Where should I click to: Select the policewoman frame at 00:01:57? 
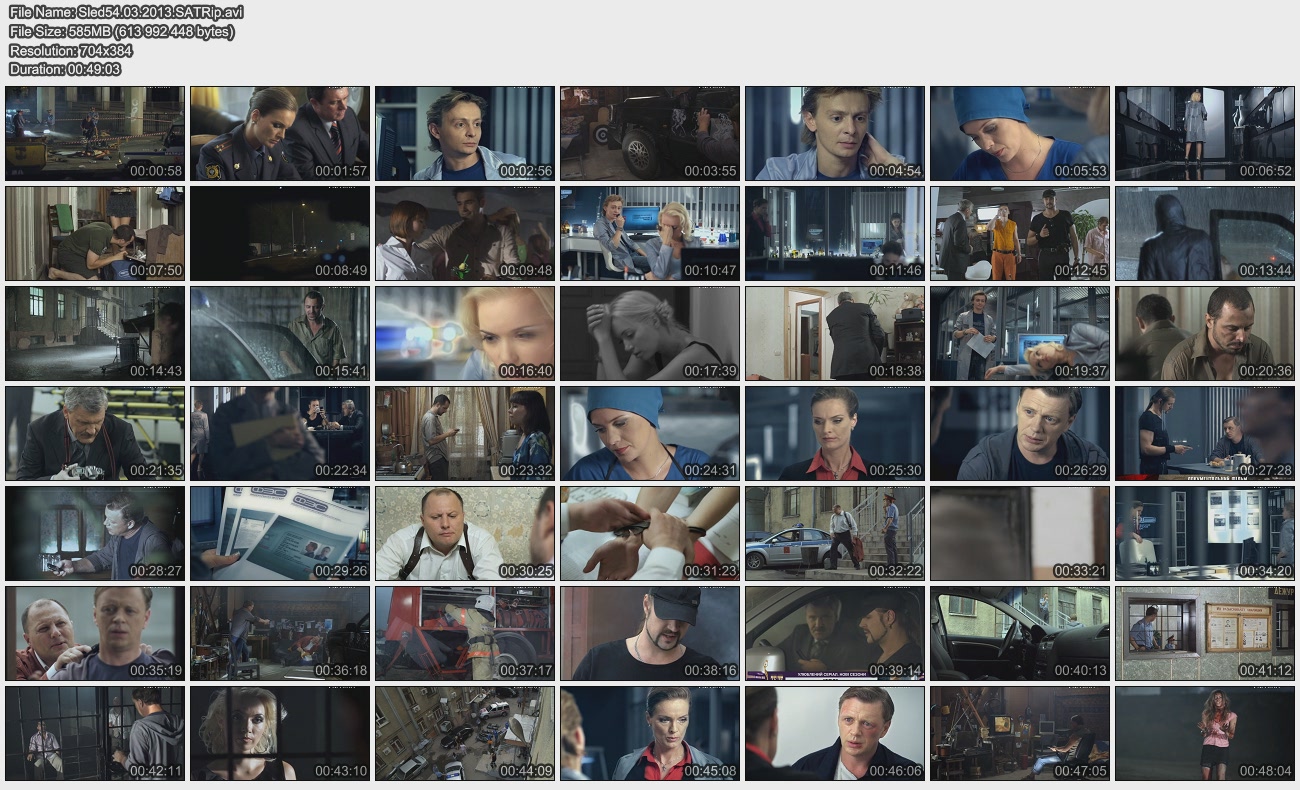click(x=280, y=133)
